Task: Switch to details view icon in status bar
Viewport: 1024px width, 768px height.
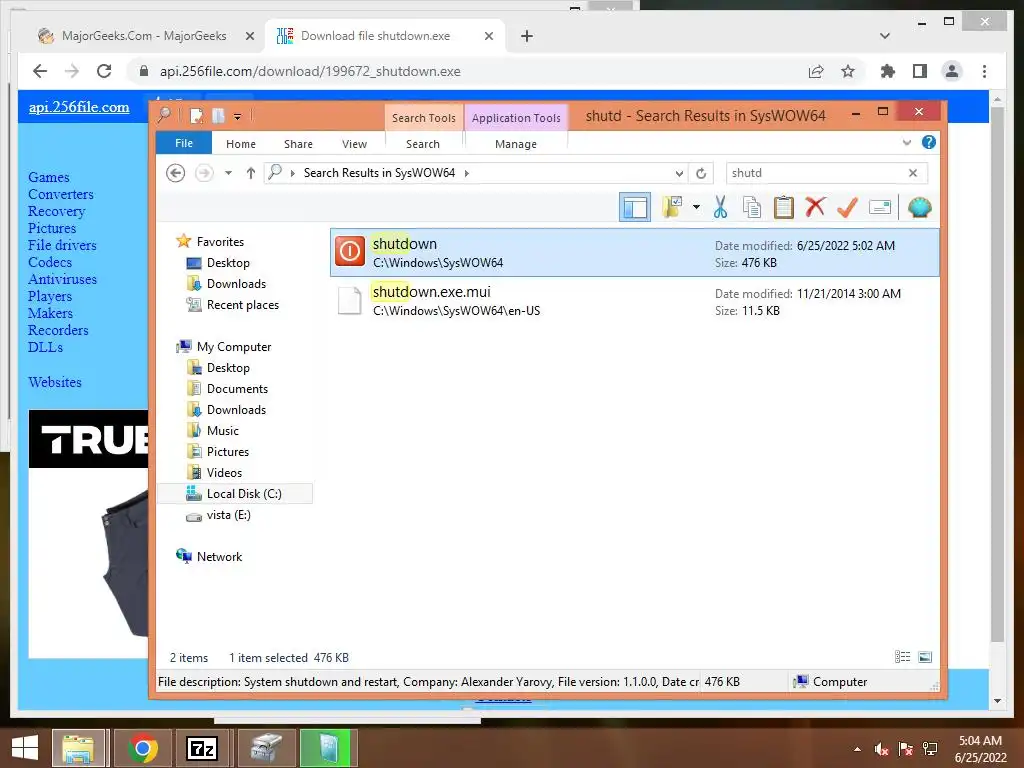Action: [902, 657]
